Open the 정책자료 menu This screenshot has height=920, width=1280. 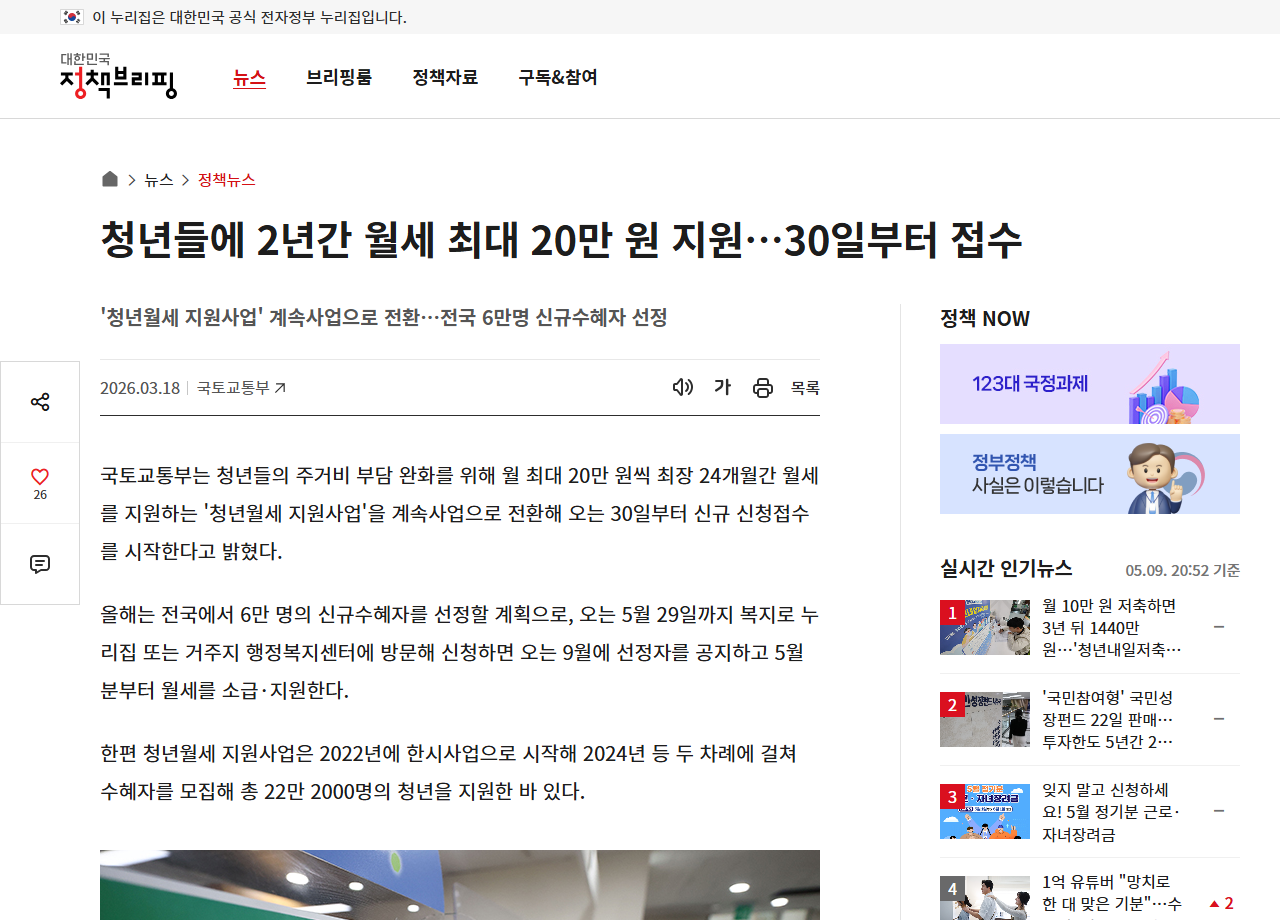pyautogui.click(x=445, y=77)
